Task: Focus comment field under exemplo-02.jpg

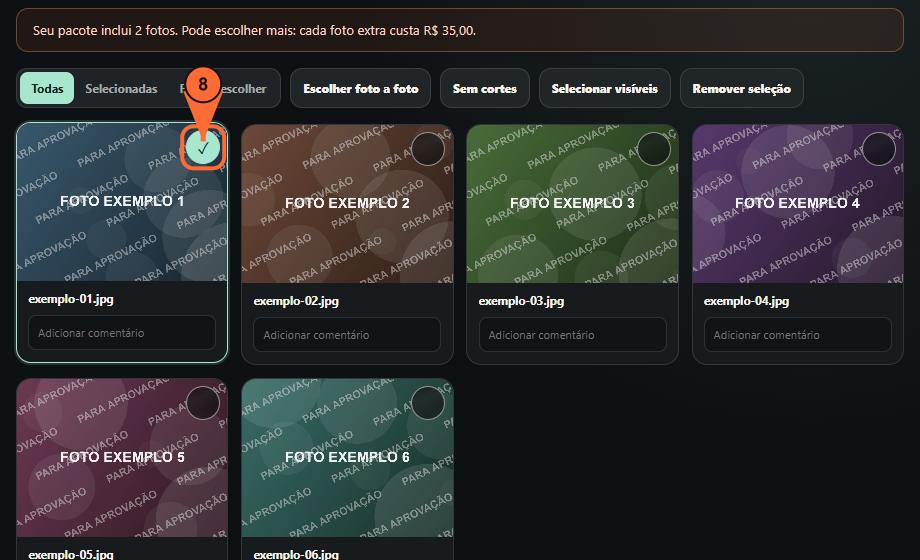Action: pos(347,335)
